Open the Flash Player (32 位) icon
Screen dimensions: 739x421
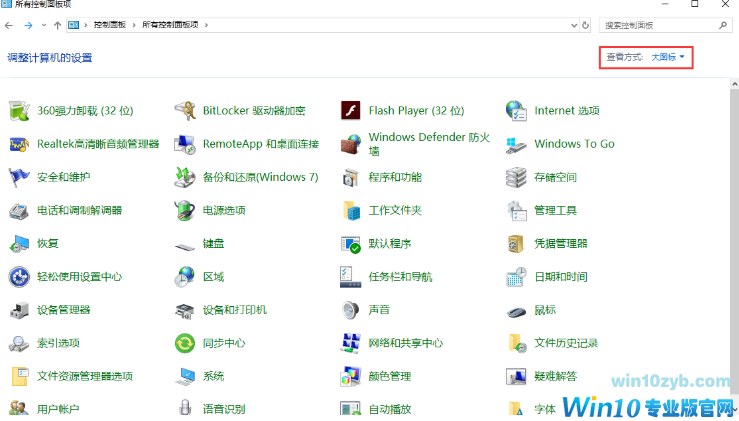(x=351, y=111)
